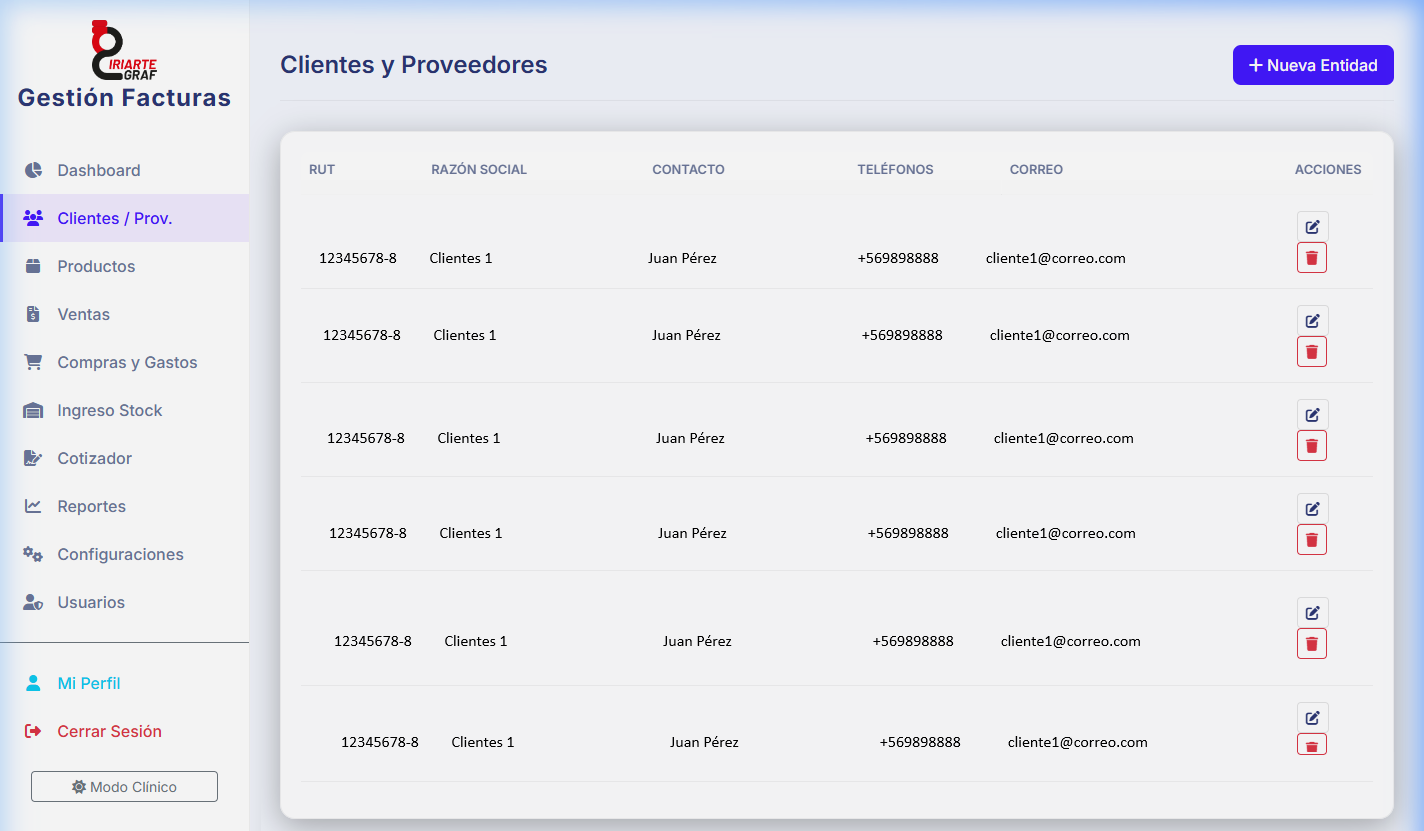
Task: Click Juan Pérez in the third row
Action: 690,438
